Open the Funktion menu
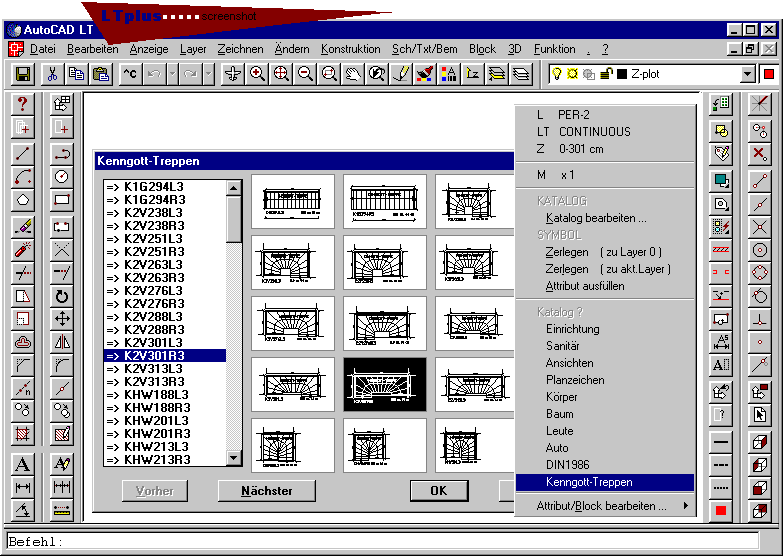The image size is (783, 556). pyautogui.click(x=554, y=49)
